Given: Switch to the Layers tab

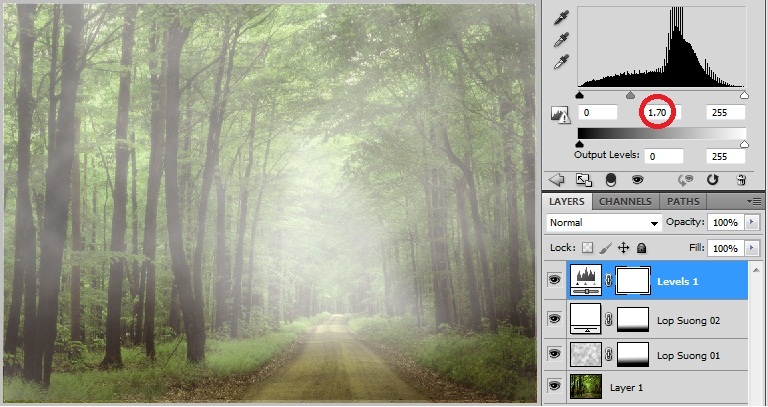Looking at the screenshot, I should point(567,201).
